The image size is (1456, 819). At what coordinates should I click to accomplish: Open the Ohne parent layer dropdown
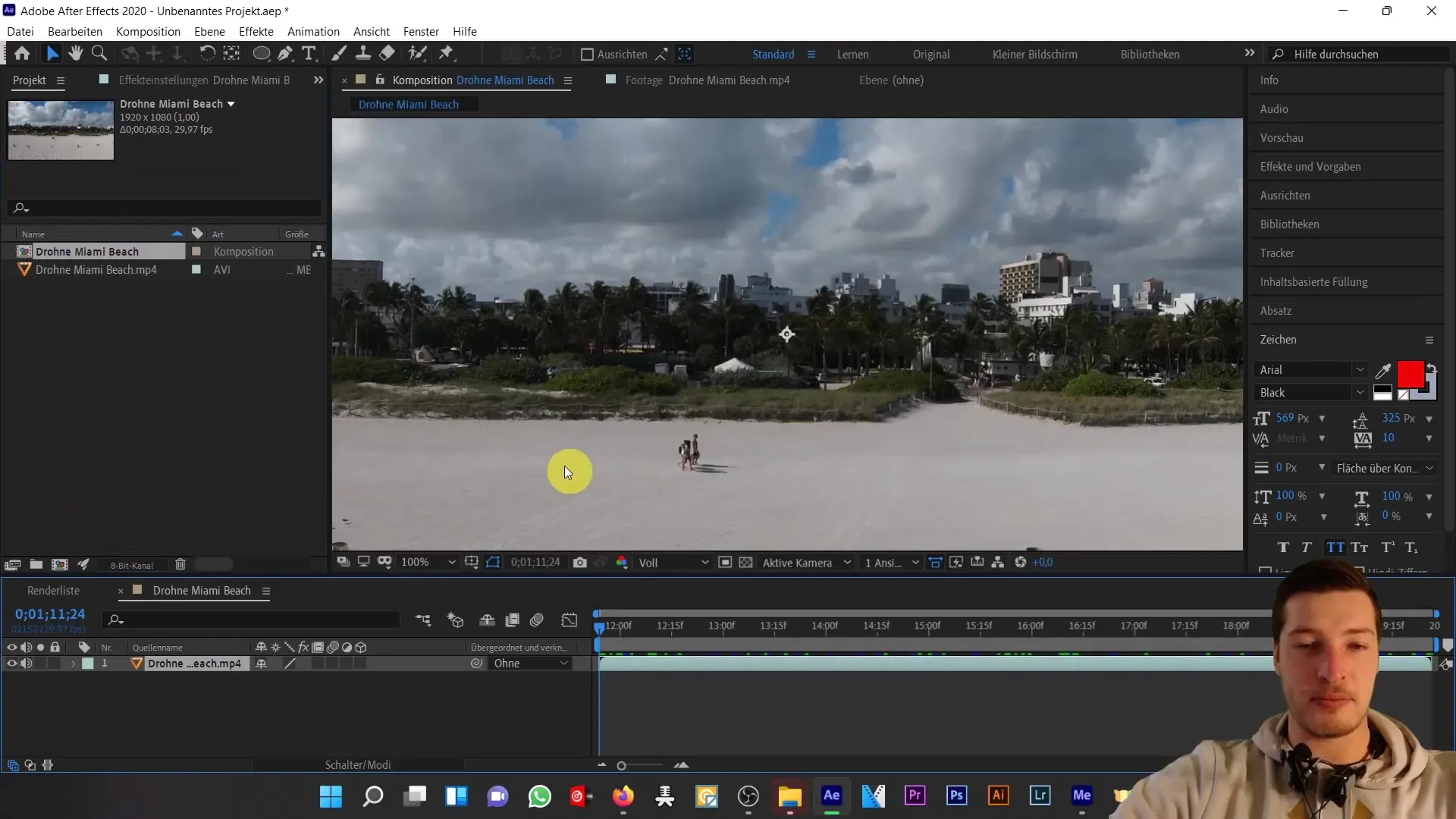coord(530,664)
